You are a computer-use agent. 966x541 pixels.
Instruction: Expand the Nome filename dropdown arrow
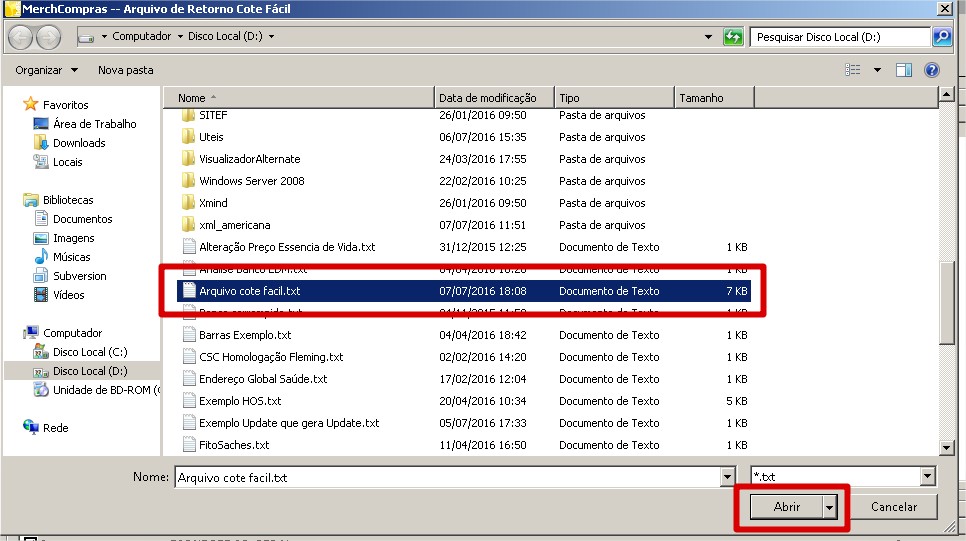(x=727, y=478)
